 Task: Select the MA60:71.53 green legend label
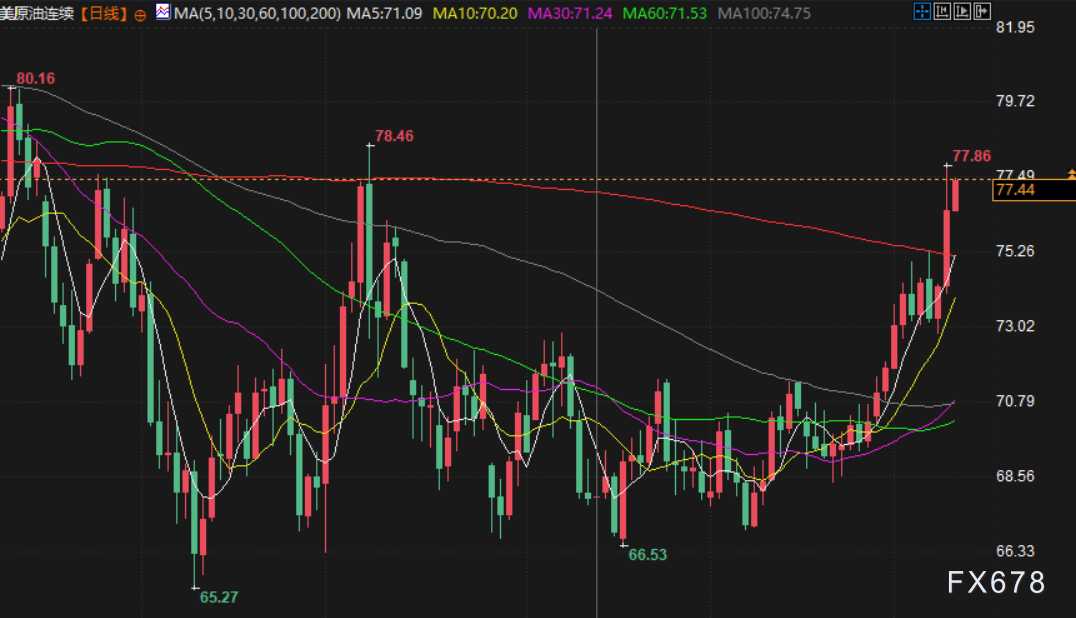[664, 13]
